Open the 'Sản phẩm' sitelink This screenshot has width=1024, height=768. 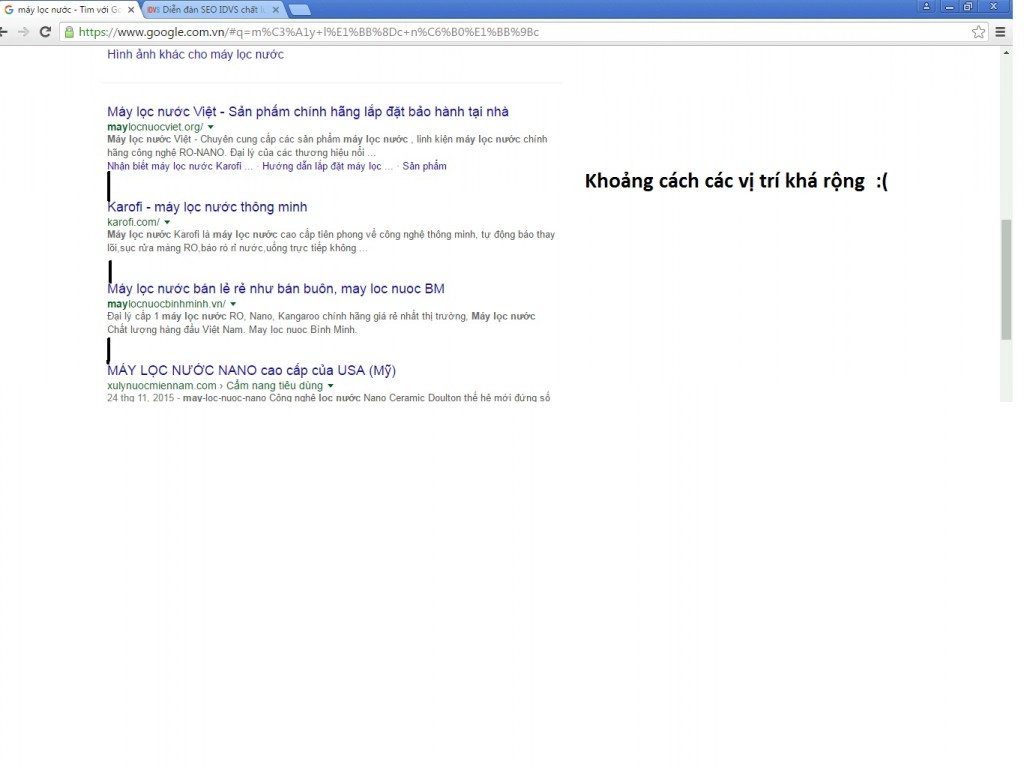tap(424, 166)
